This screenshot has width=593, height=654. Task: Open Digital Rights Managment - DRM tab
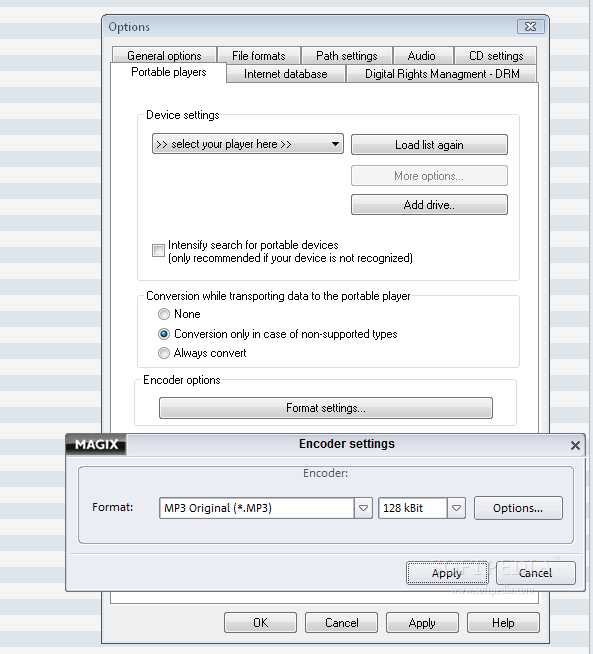[442, 74]
